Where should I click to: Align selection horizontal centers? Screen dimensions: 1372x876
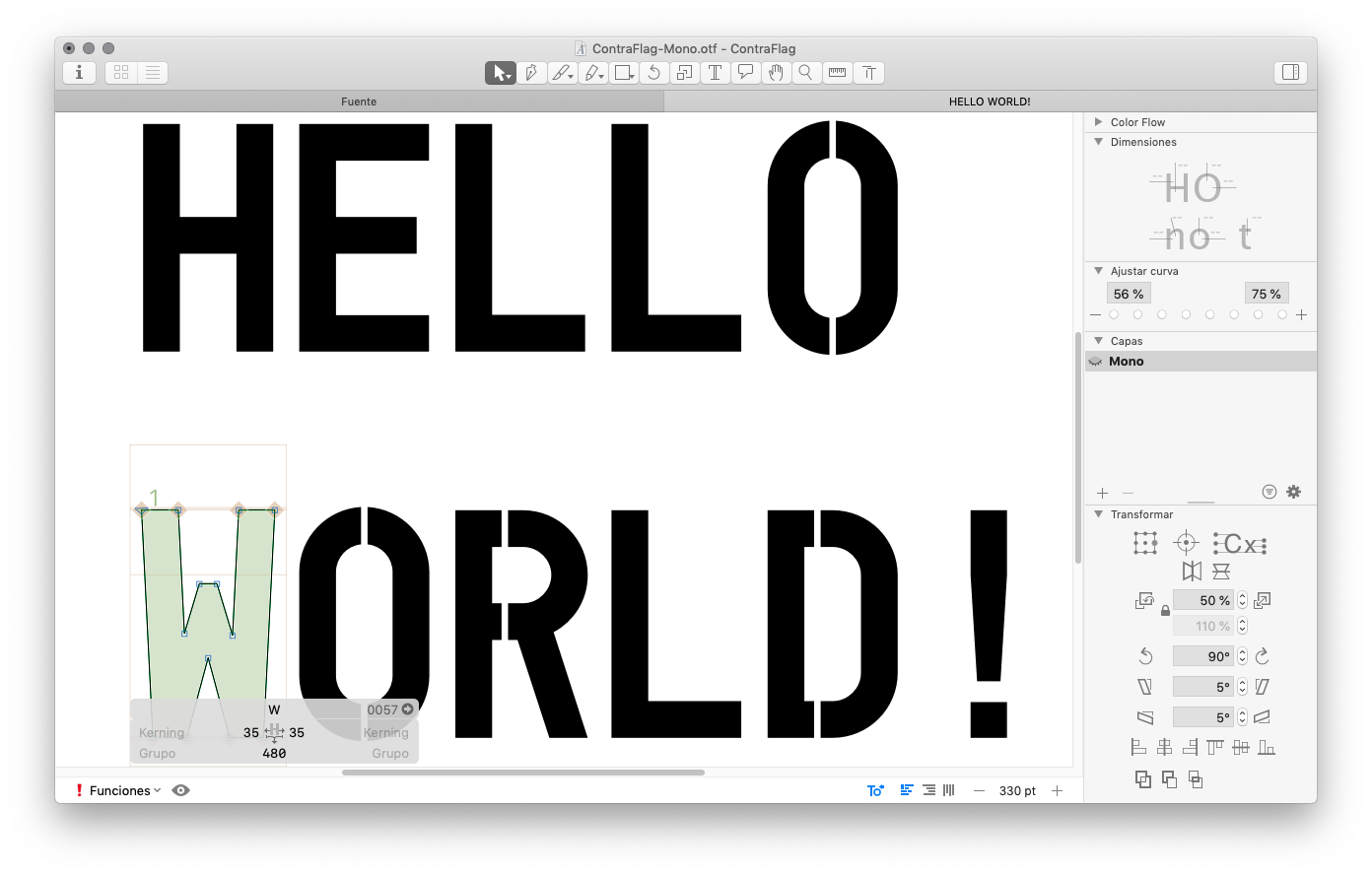coord(1165,748)
